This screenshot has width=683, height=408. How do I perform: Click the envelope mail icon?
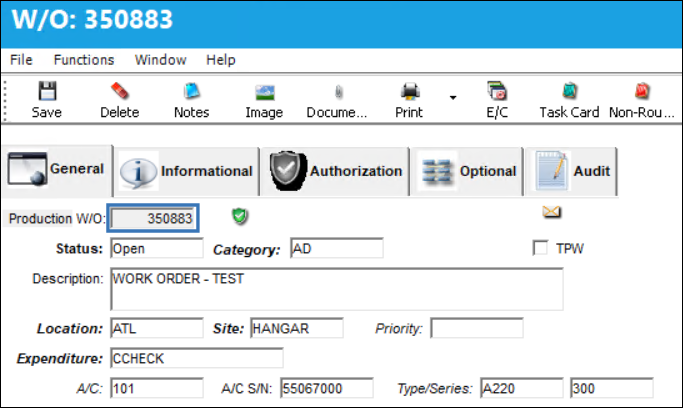pyautogui.click(x=551, y=212)
